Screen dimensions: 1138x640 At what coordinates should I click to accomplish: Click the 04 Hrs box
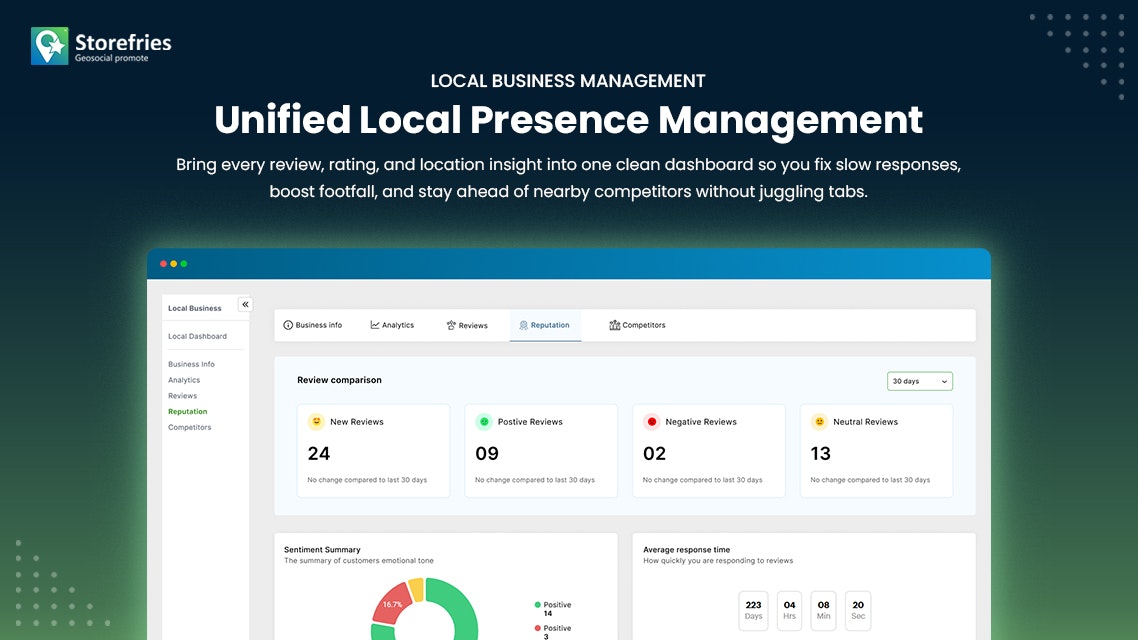click(789, 610)
